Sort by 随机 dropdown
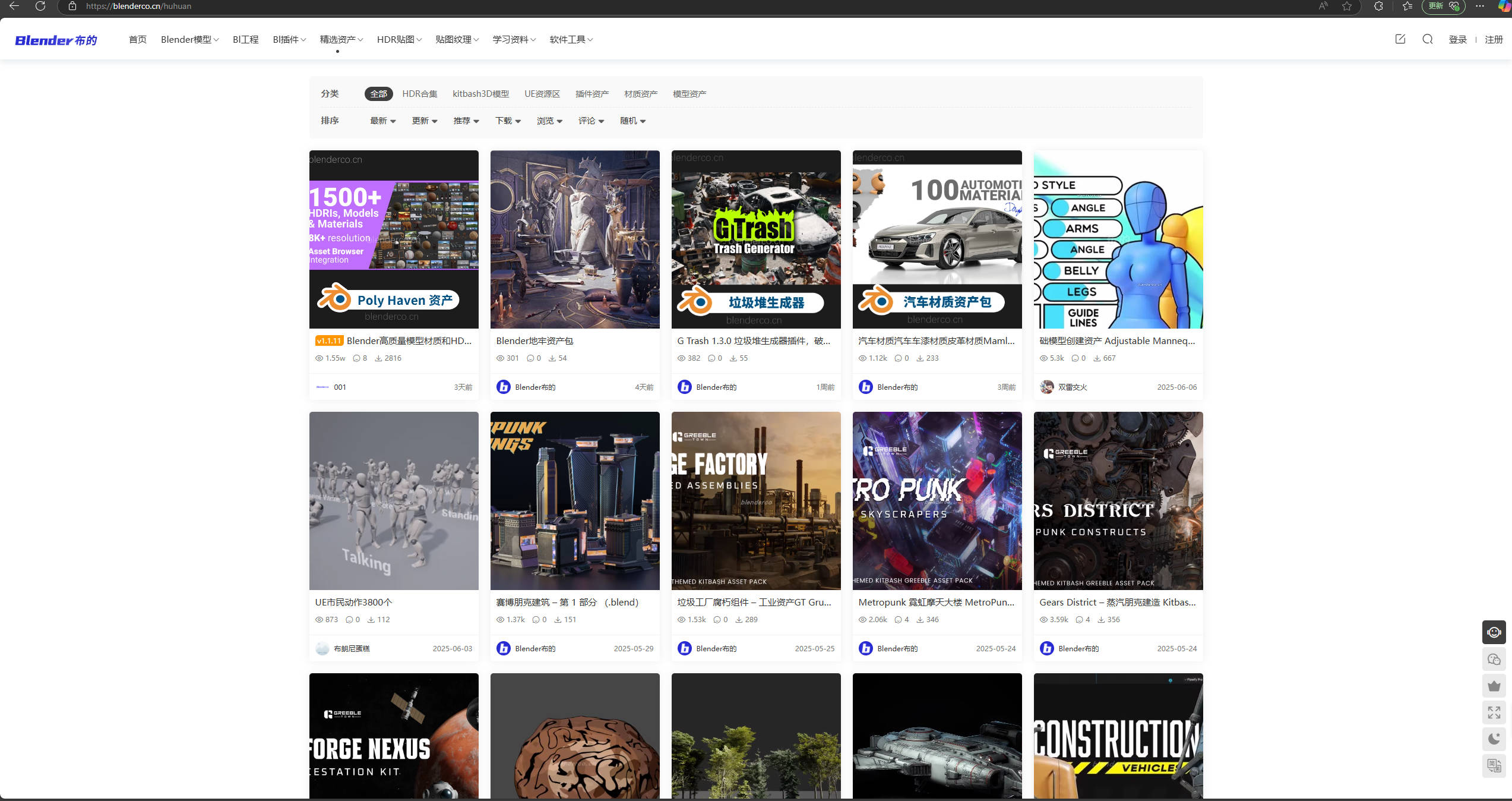 click(632, 121)
